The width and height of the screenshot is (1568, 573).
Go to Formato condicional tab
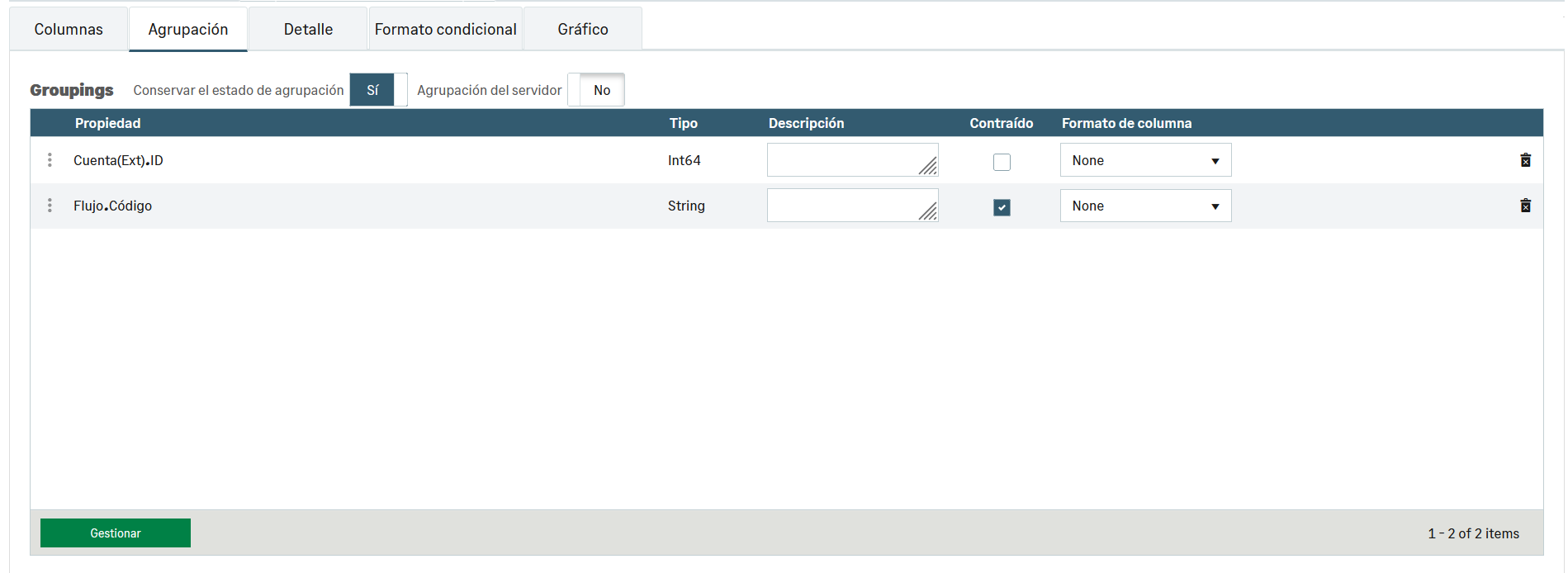point(445,30)
